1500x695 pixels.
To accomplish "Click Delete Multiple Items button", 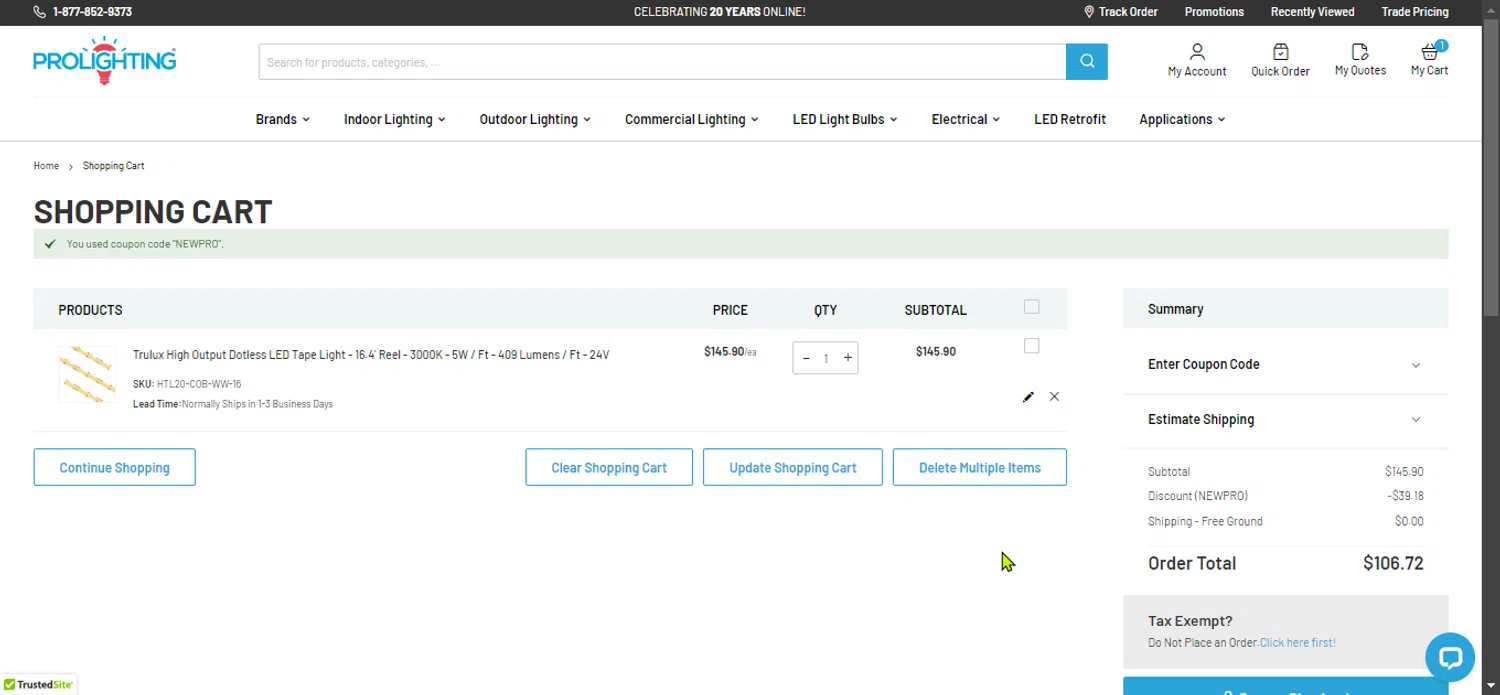I will coord(980,467).
